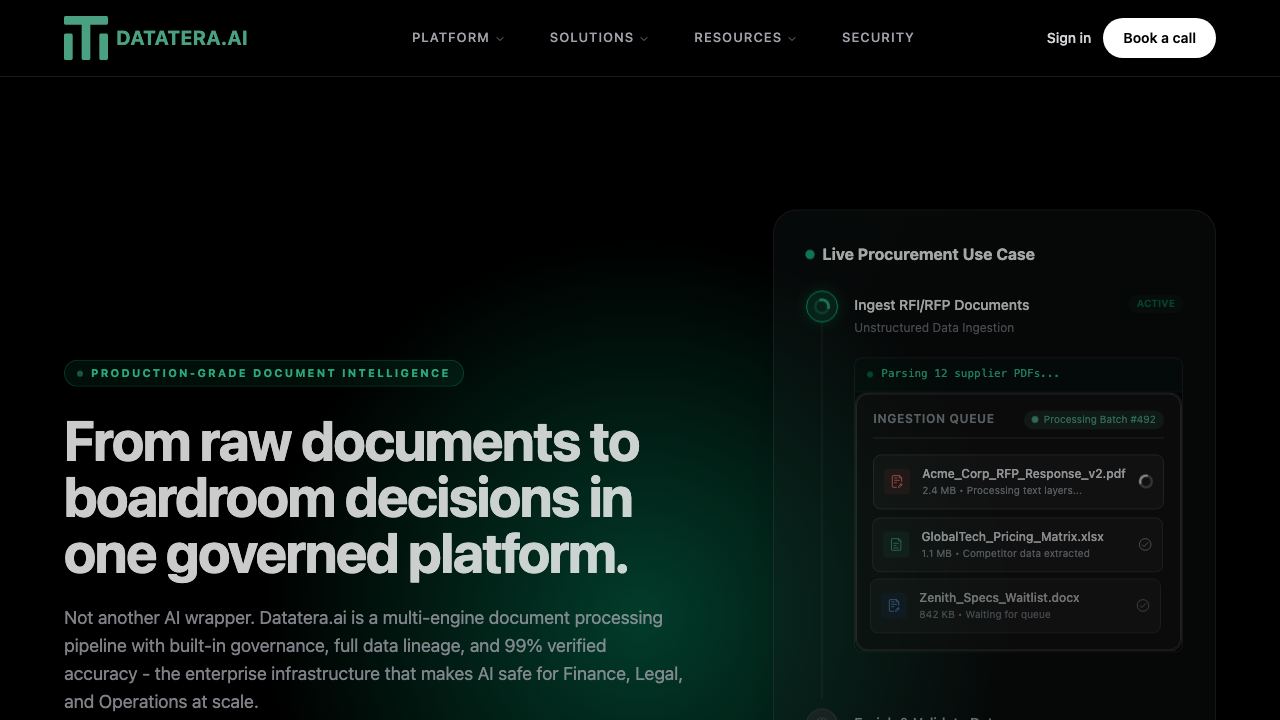
Task: Click the Unstructured Data Ingestion subtitle
Action: pos(934,328)
